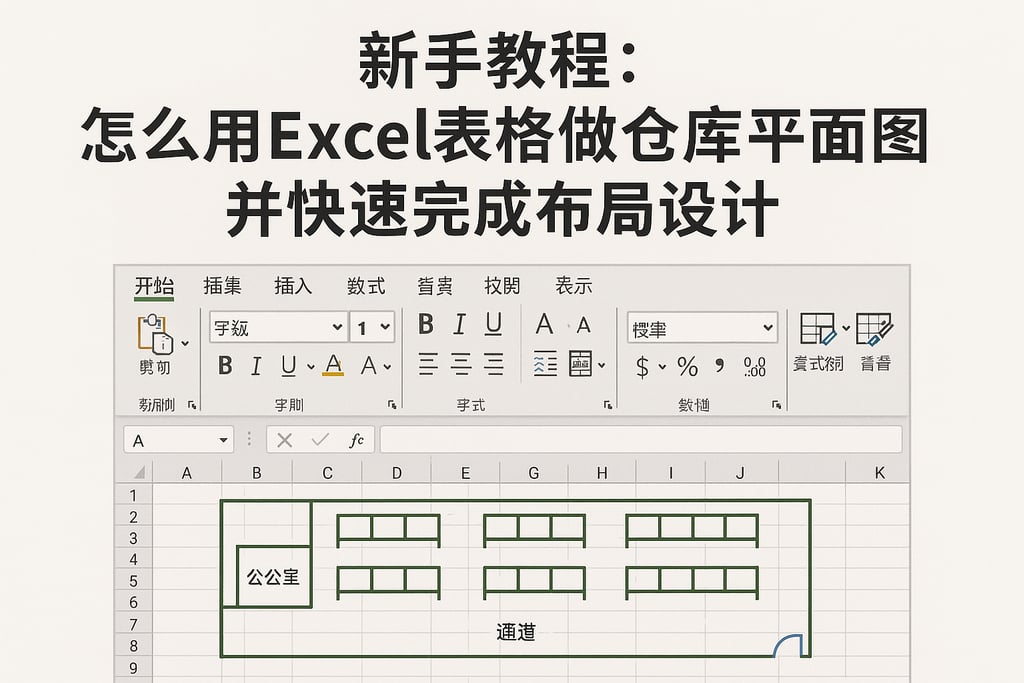Switch to the 插入 ribbon tab
The height and width of the screenshot is (683, 1024).
point(293,286)
